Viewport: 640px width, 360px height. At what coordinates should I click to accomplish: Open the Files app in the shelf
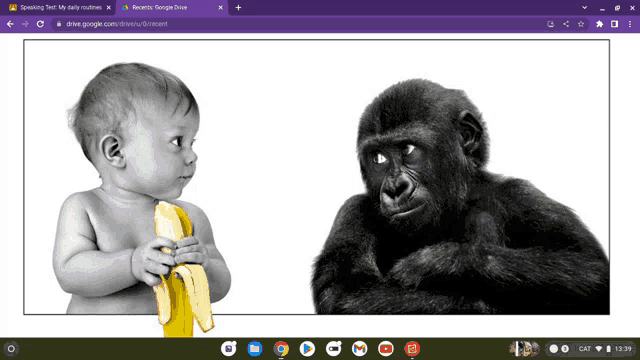(255, 349)
